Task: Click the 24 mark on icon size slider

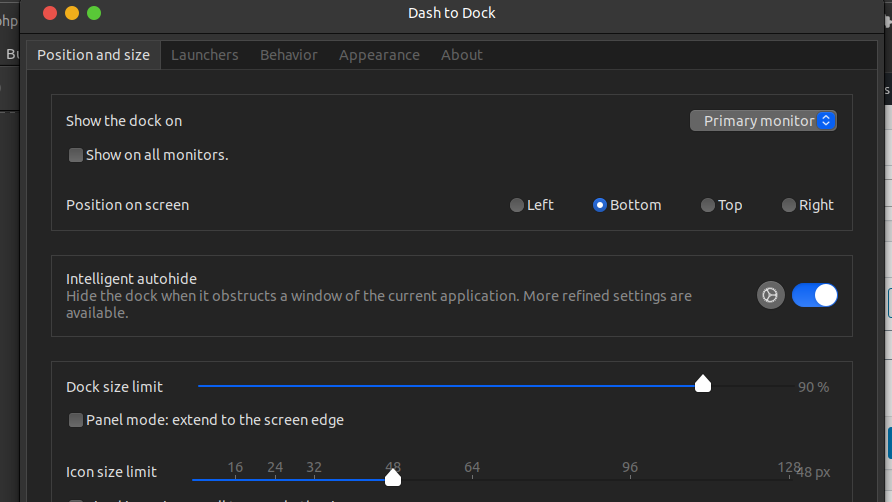Action: click(275, 468)
